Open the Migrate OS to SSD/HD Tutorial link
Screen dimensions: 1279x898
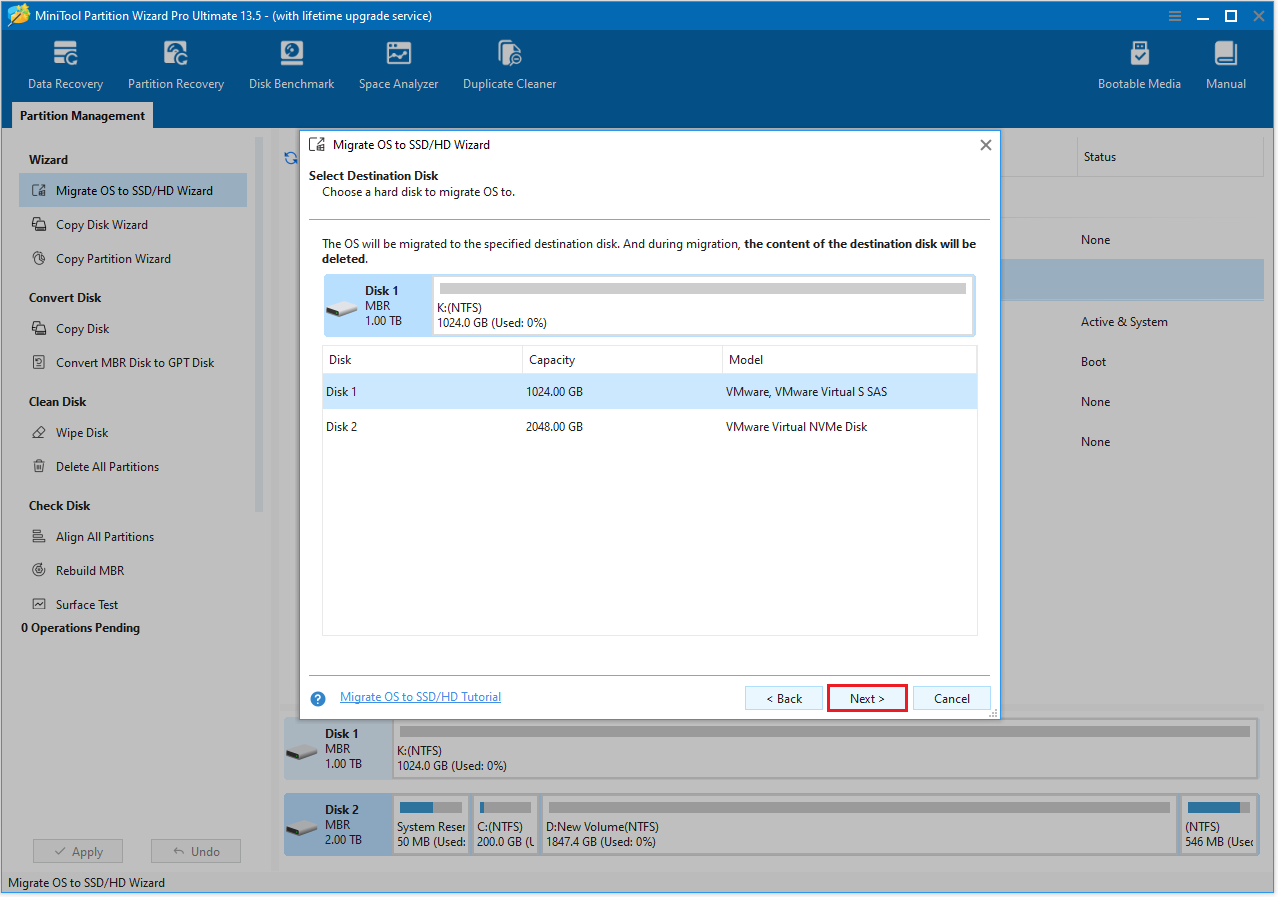420,696
